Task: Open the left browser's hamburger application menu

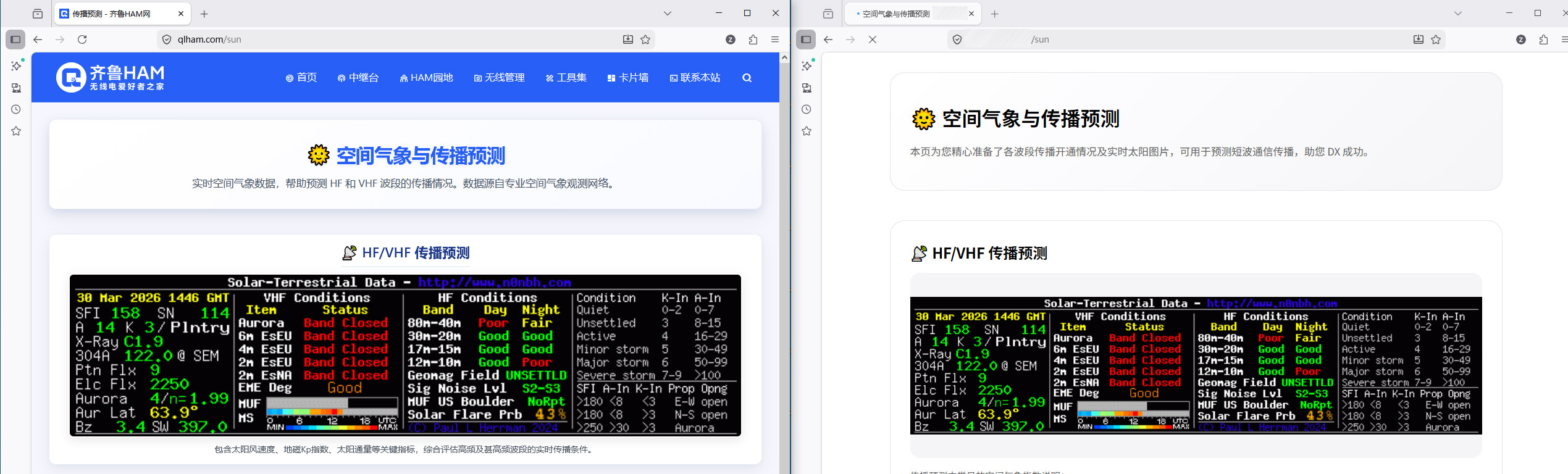Action: click(x=775, y=39)
